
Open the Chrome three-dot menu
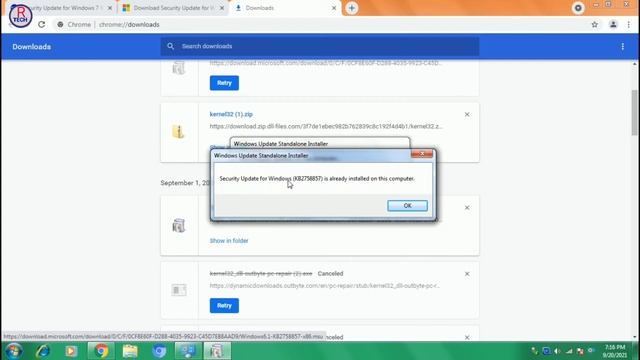click(x=629, y=25)
